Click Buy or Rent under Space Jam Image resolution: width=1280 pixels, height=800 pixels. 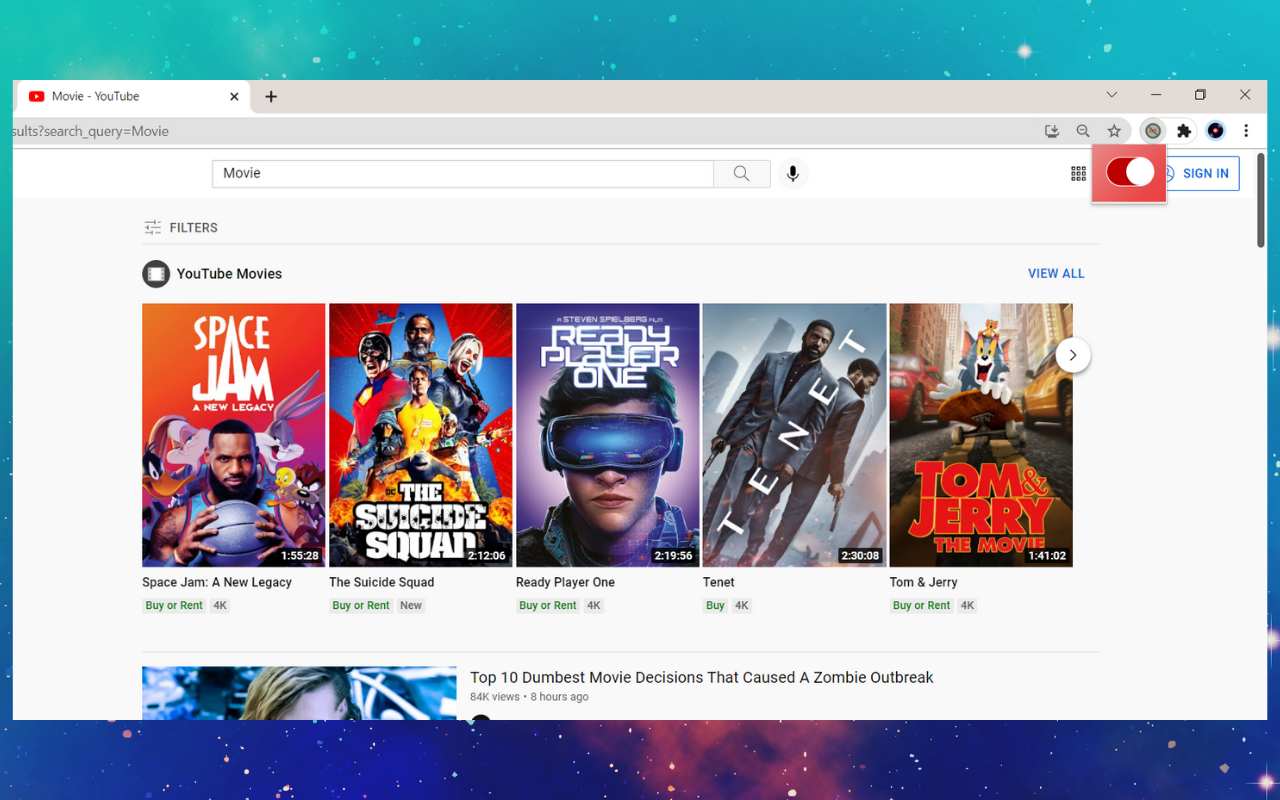point(174,606)
